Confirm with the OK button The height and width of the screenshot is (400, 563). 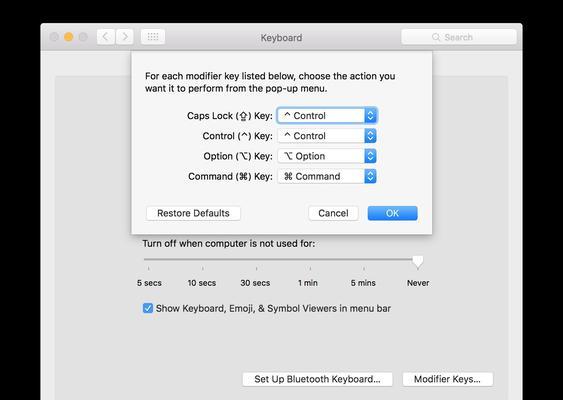coord(392,213)
